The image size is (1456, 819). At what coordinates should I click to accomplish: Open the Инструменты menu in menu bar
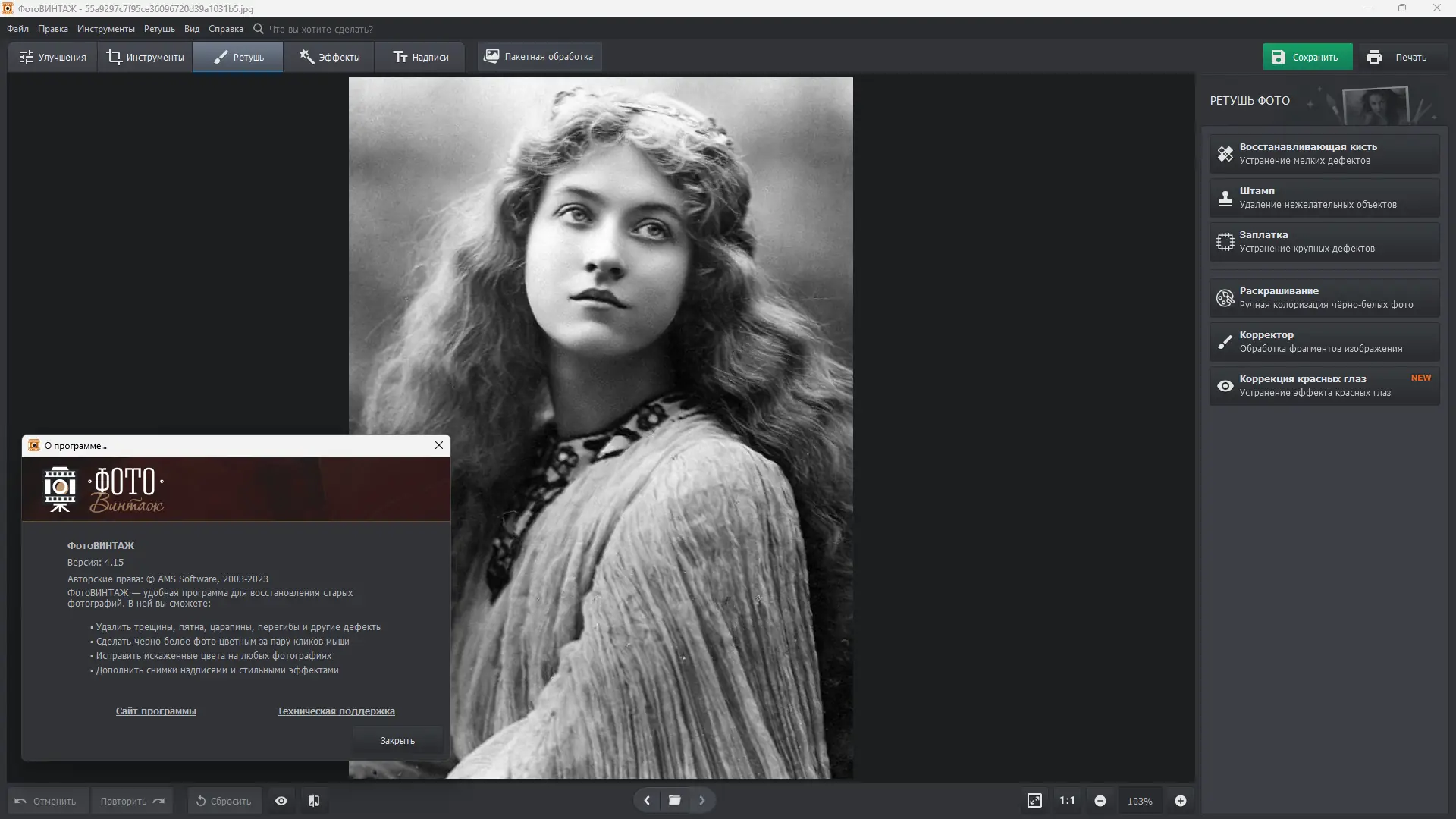pyautogui.click(x=105, y=29)
